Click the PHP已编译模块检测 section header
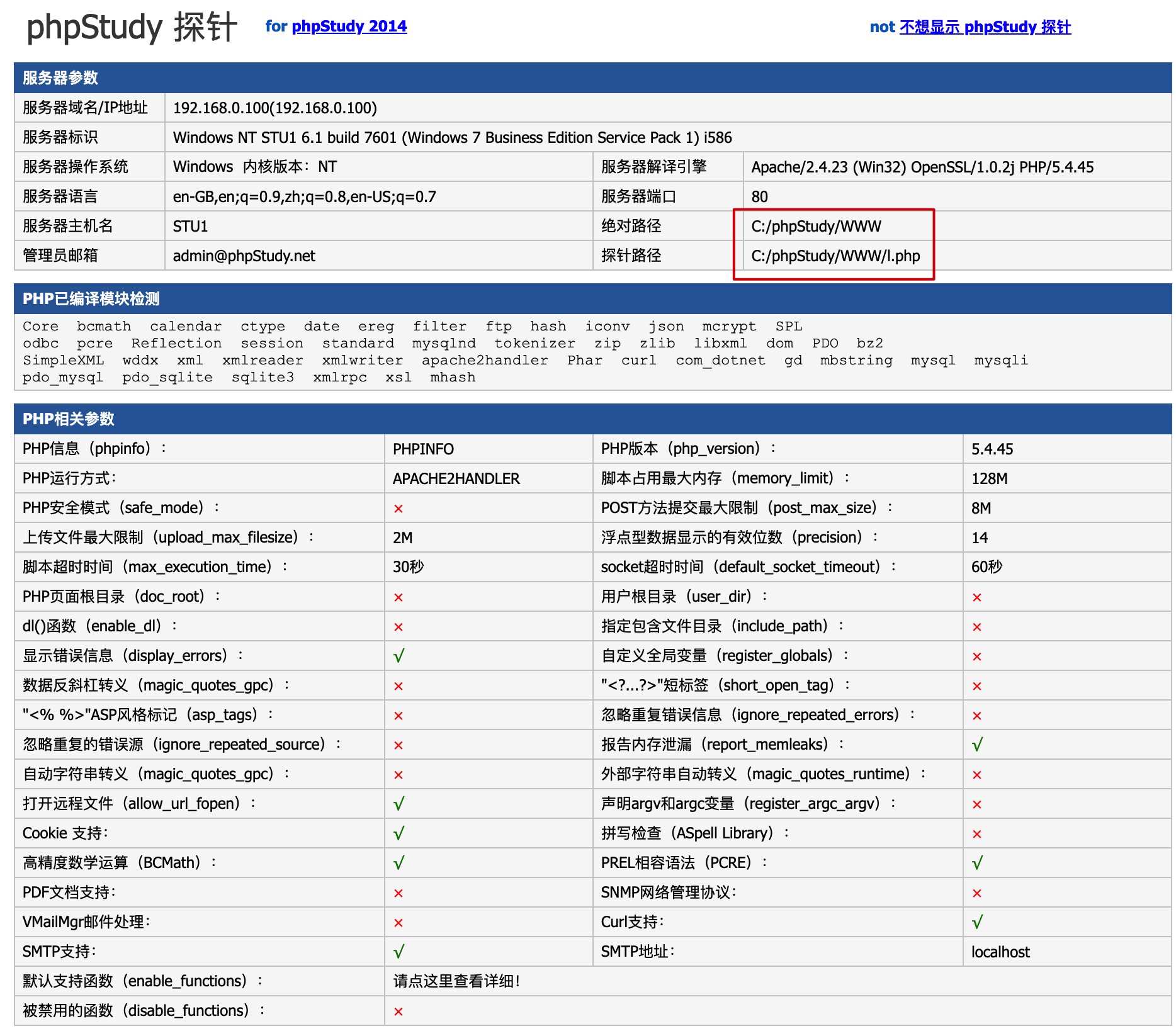The width and height of the screenshot is (1176, 1031). (x=592, y=298)
